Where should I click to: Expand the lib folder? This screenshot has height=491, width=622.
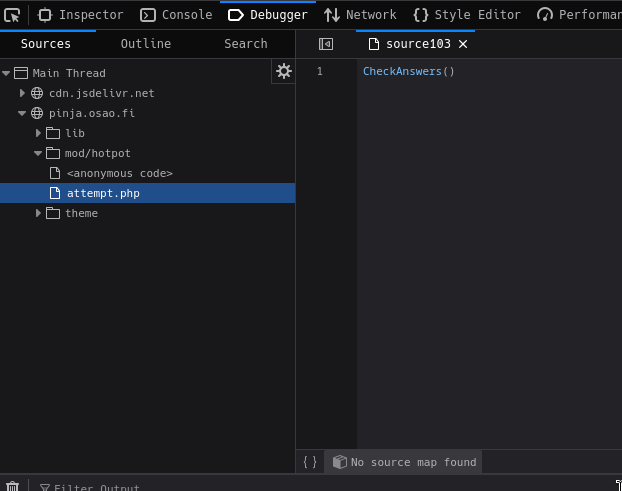39,133
